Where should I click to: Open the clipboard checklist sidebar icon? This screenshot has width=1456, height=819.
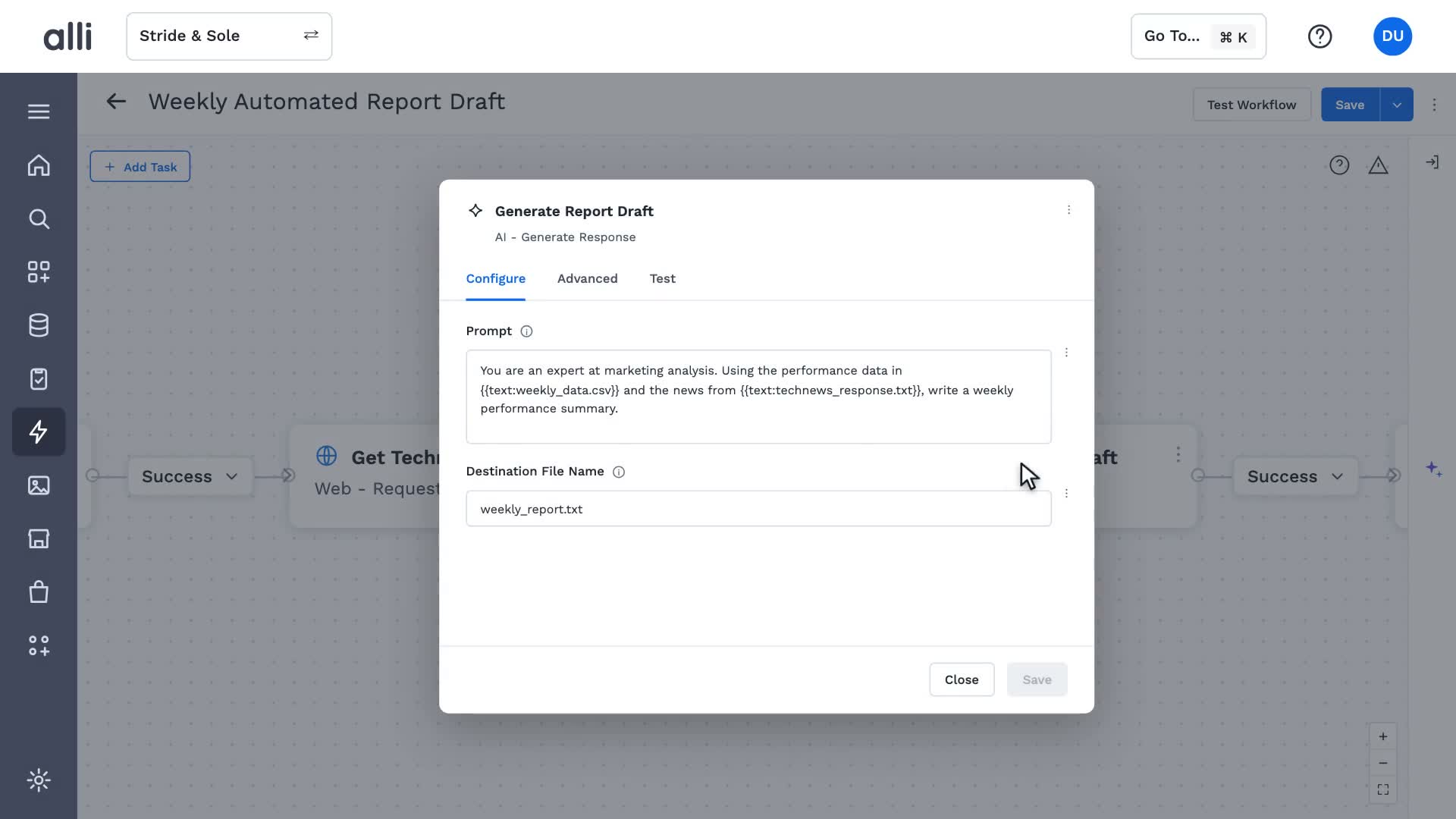pyautogui.click(x=39, y=379)
